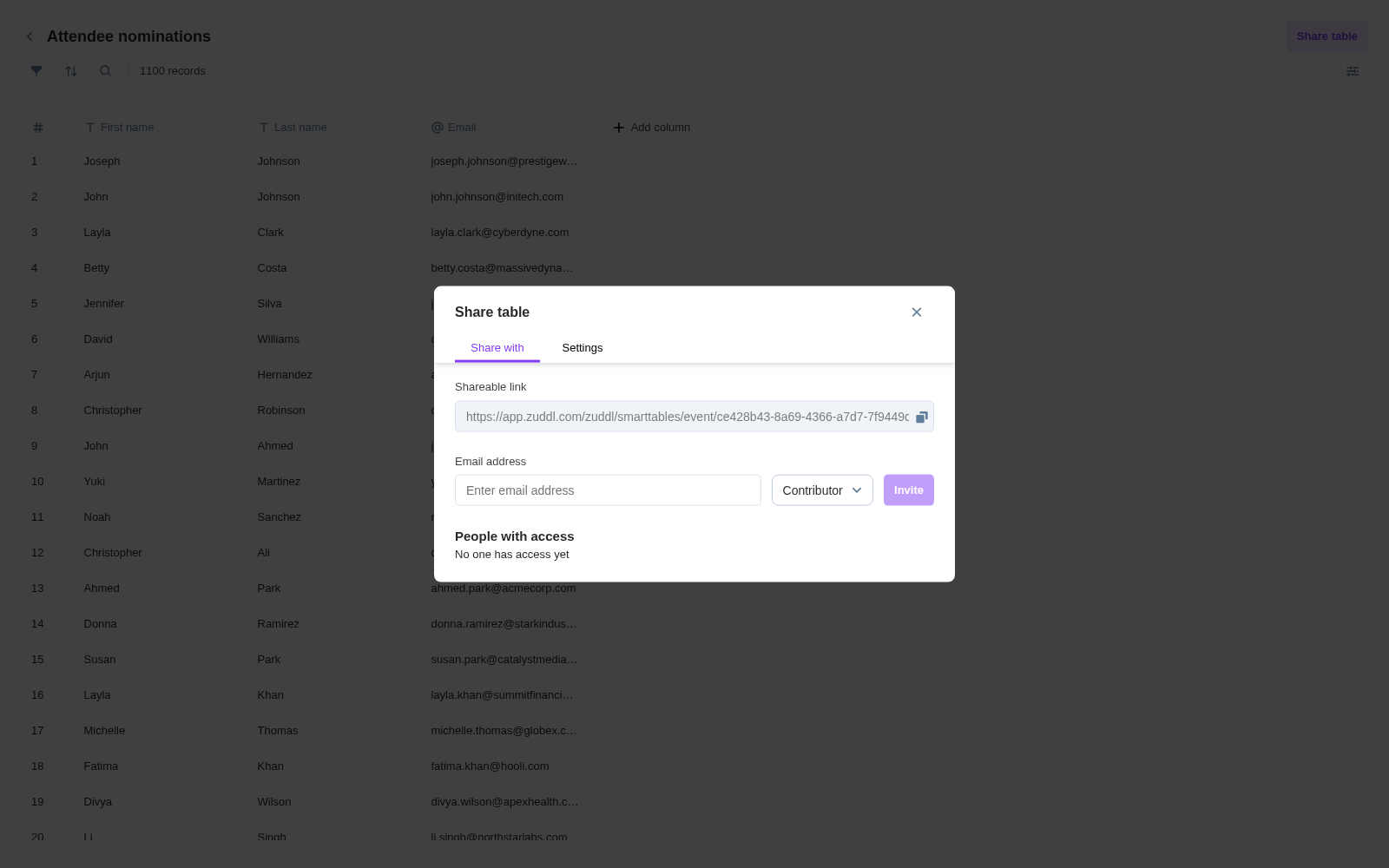This screenshot has width=1389, height=868.
Task: Click the Divya first name cell
Action: pyautogui.click(x=161, y=802)
